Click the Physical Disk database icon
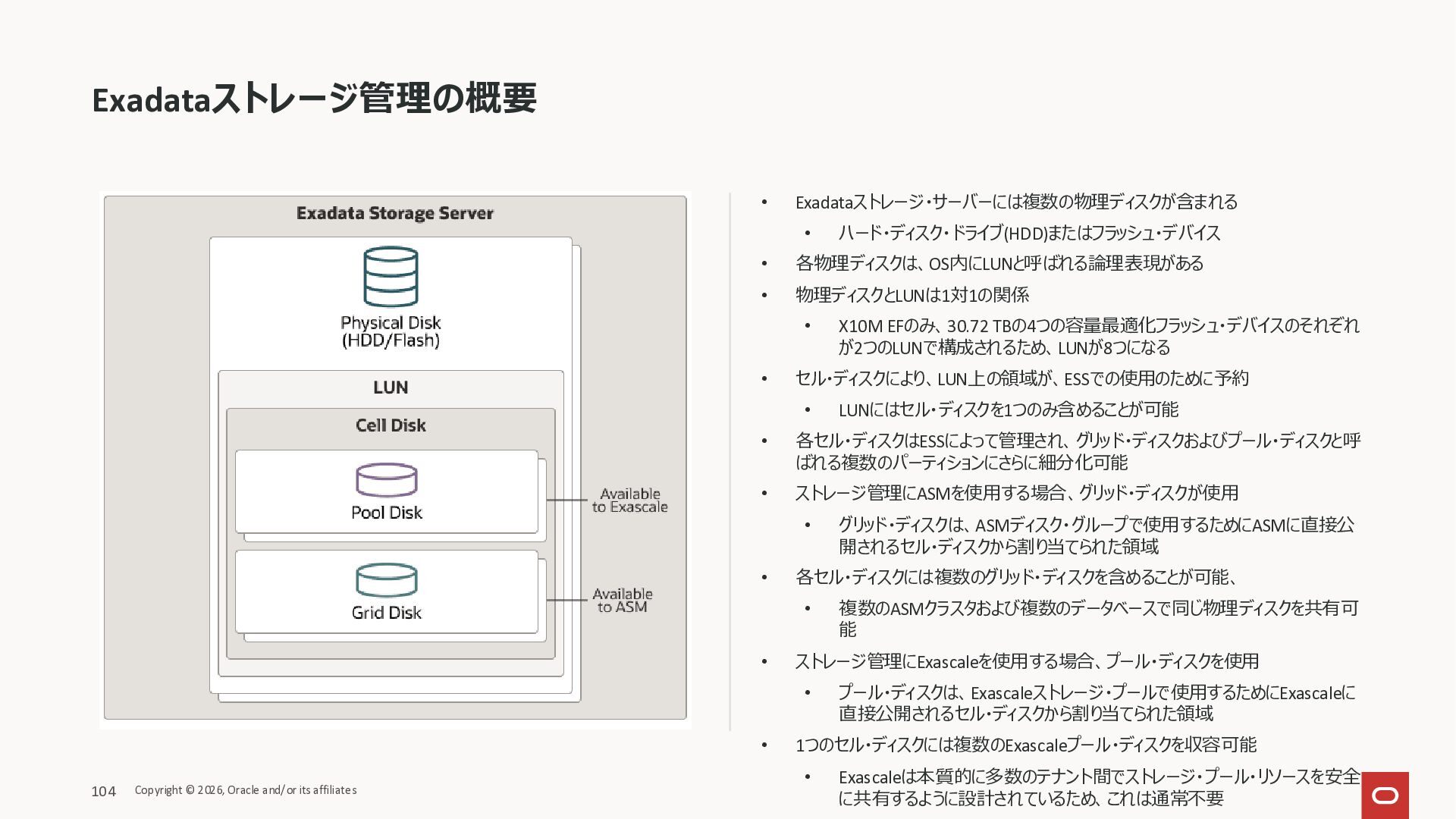 (x=391, y=277)
